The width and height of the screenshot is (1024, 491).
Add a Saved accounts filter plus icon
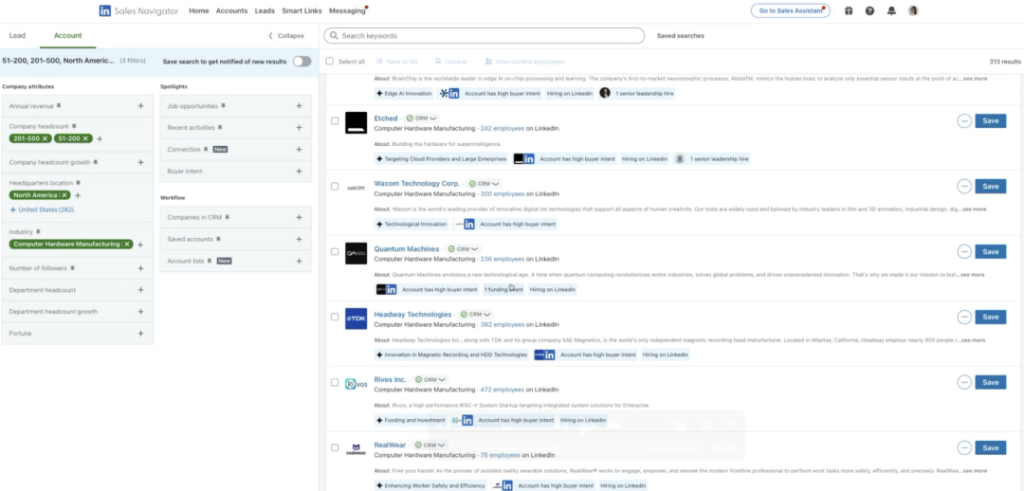[x=298, y=240]
